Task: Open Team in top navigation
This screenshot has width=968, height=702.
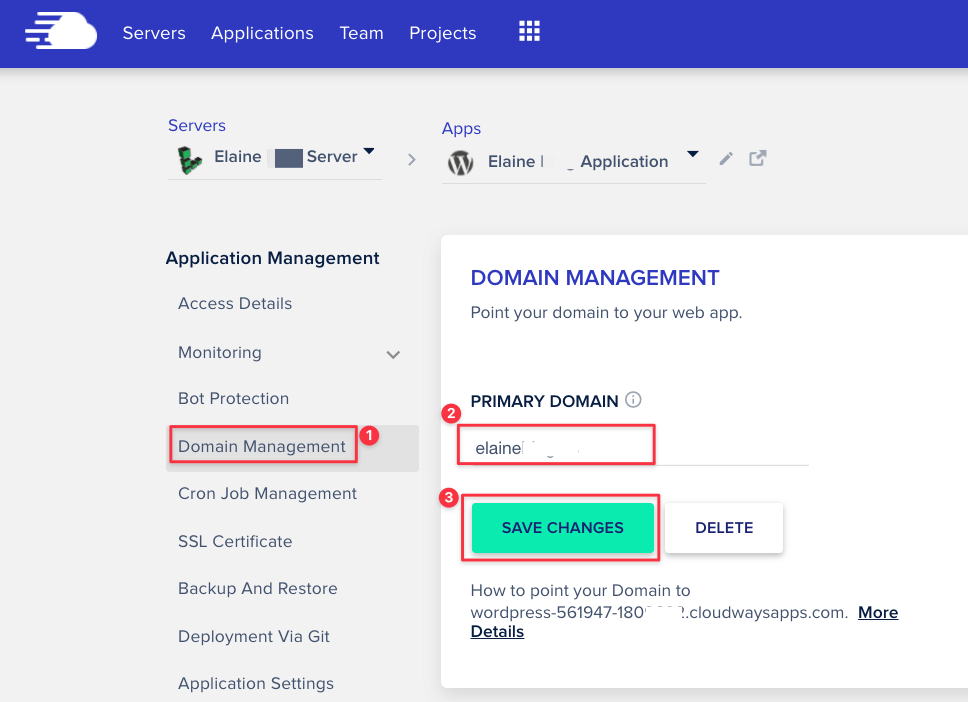Action: tap(361, 33)
